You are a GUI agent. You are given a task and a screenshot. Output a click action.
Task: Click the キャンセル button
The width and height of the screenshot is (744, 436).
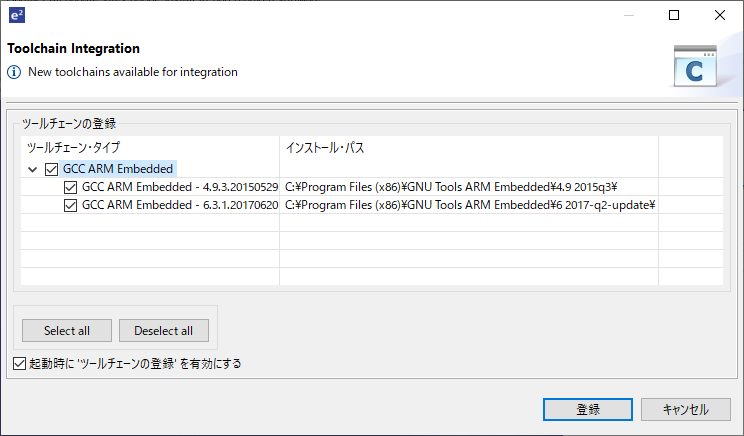[x=686, y=409]
